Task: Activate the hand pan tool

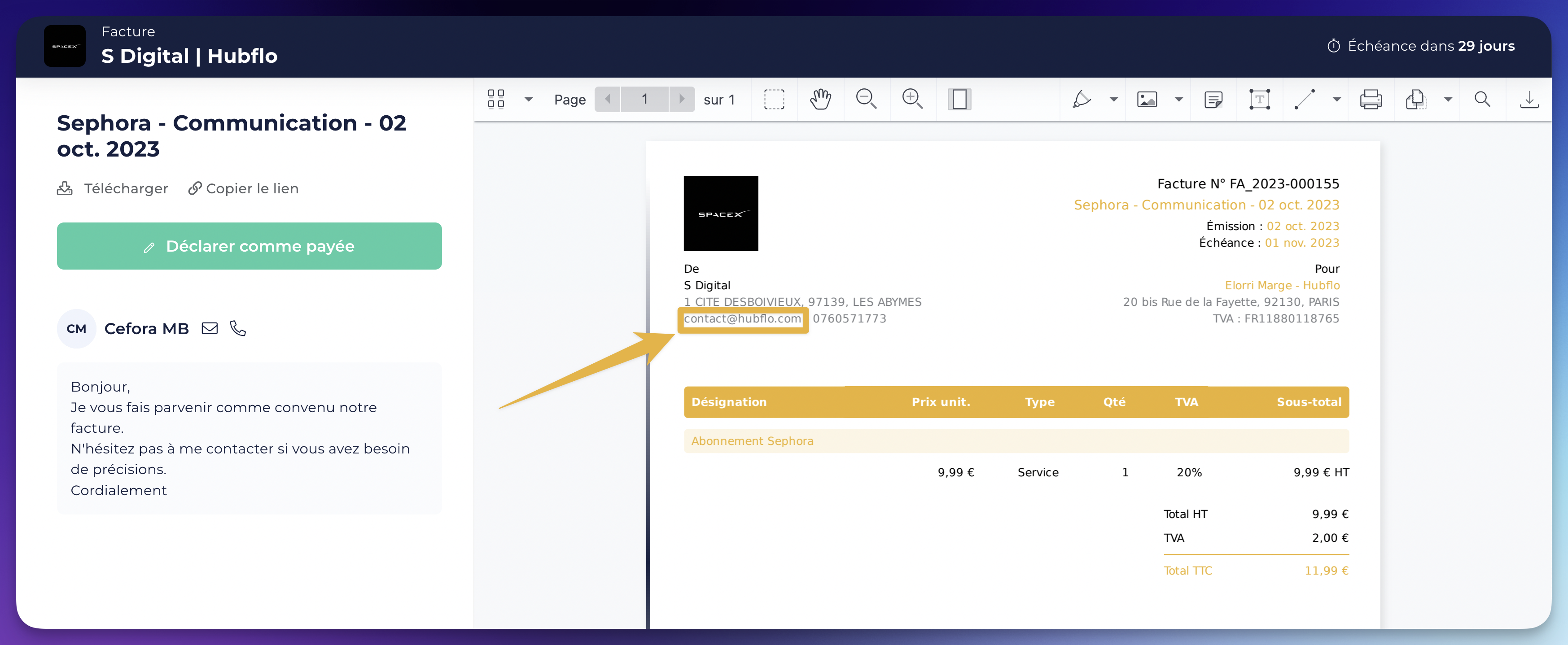Action: pyautogui.click(x=820, y=99)
